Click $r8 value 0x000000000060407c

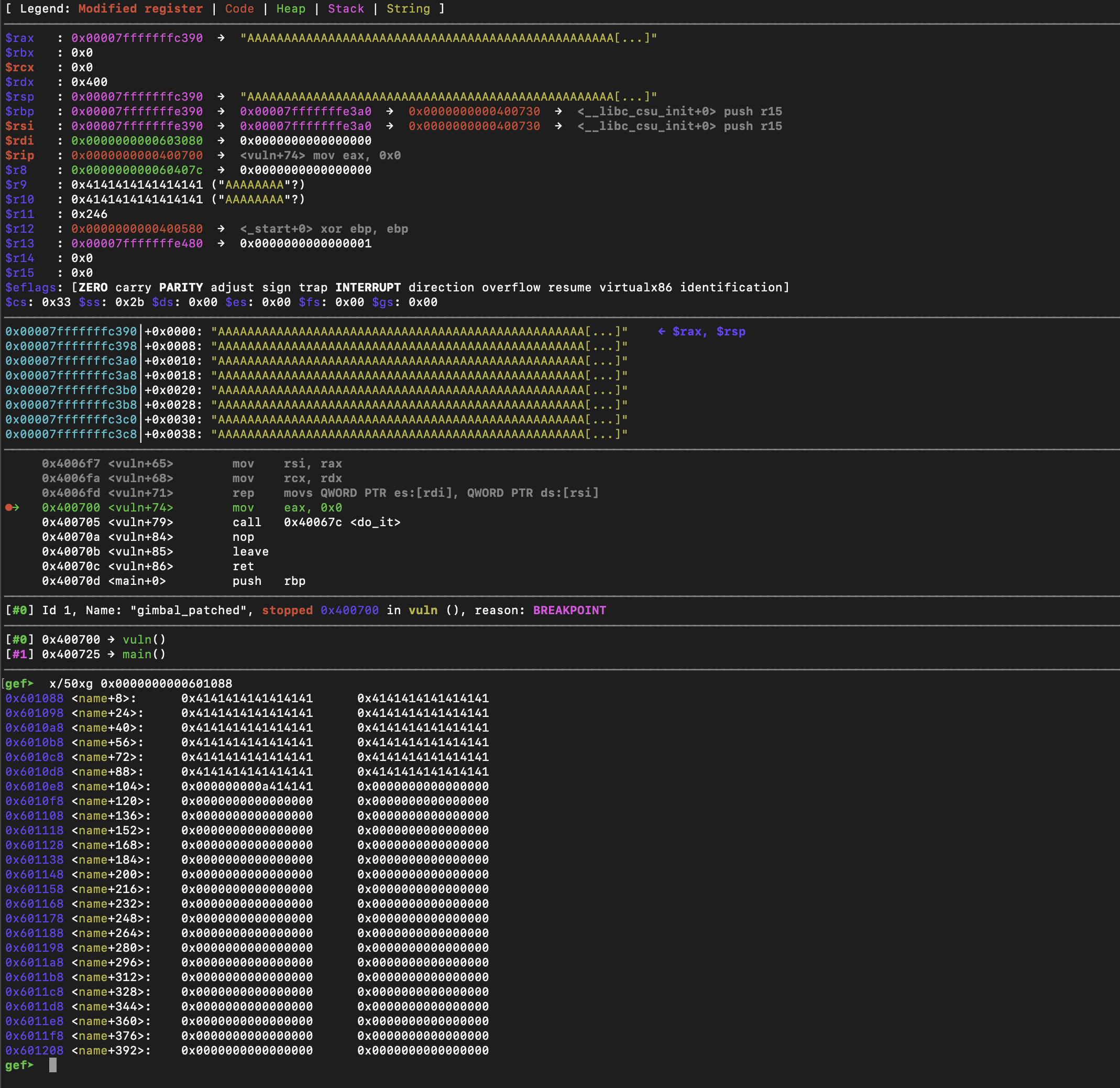[x=137, y=170]
